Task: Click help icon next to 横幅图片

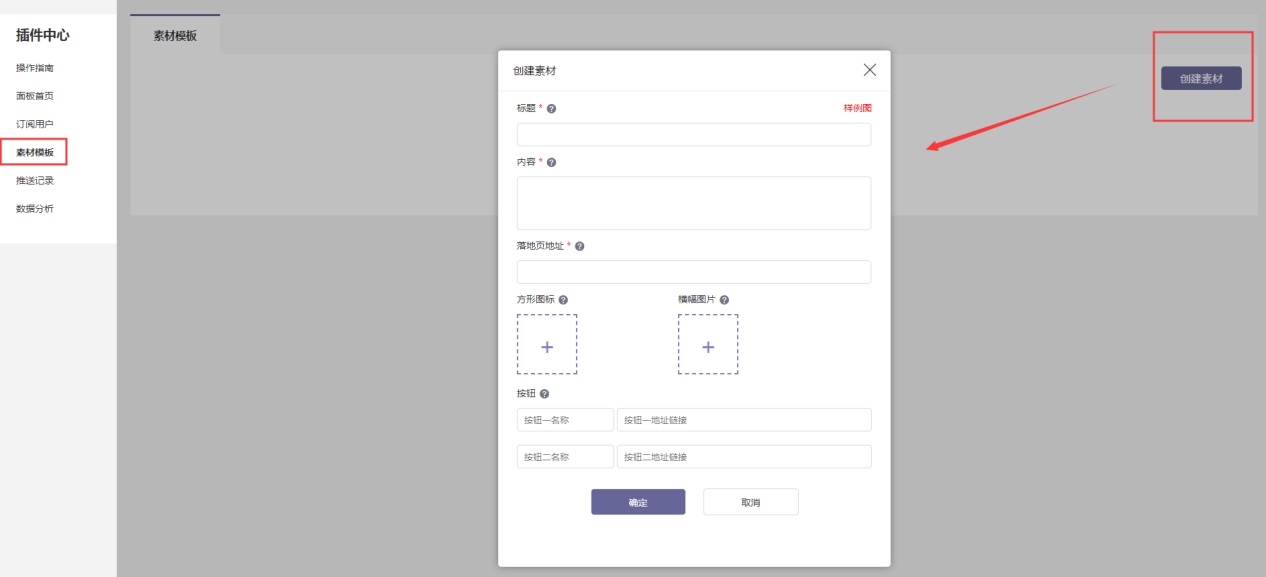Action: (x=724, y=300)
